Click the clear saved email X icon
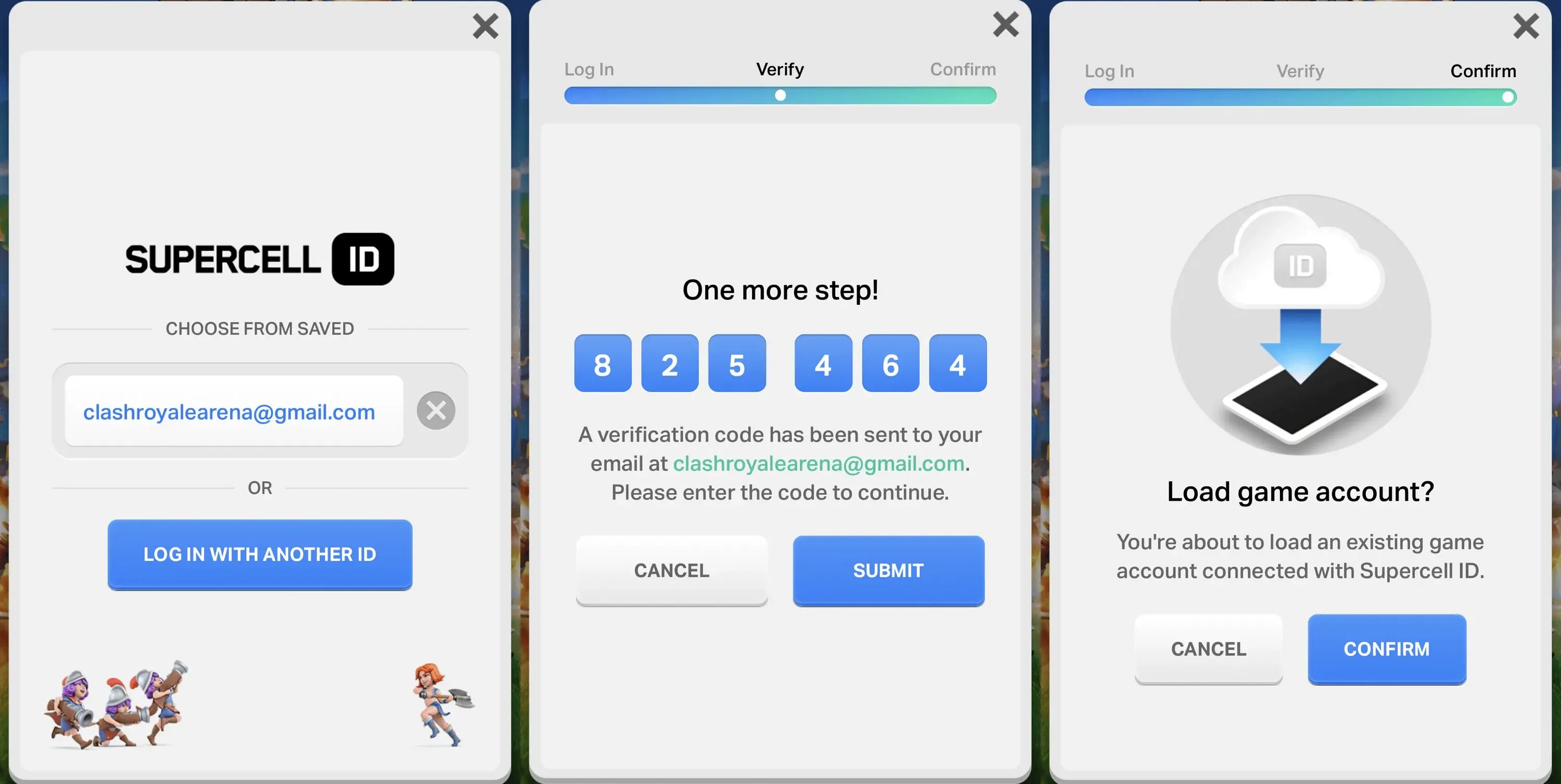This screenshot has width=1561, height=784. (434, 410)
